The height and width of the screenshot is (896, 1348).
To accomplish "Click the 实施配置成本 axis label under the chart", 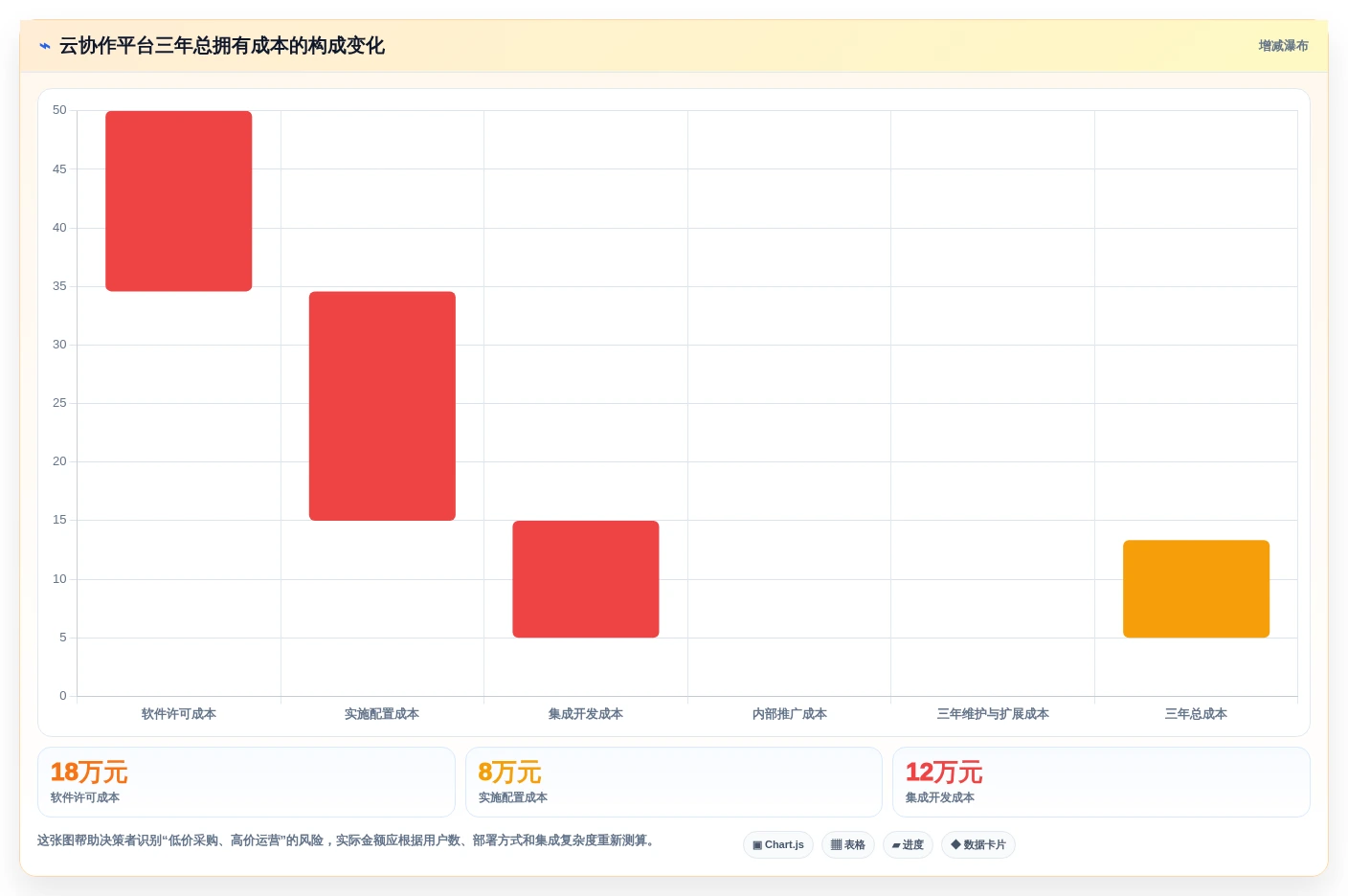I will tap(382, 714).
